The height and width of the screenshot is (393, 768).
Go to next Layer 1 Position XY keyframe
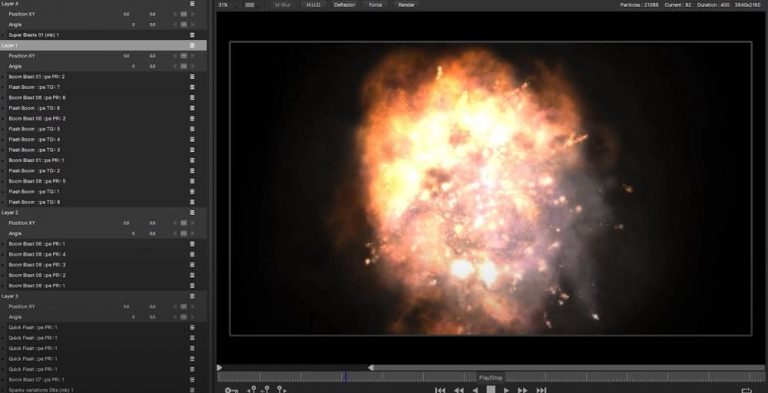192,56
